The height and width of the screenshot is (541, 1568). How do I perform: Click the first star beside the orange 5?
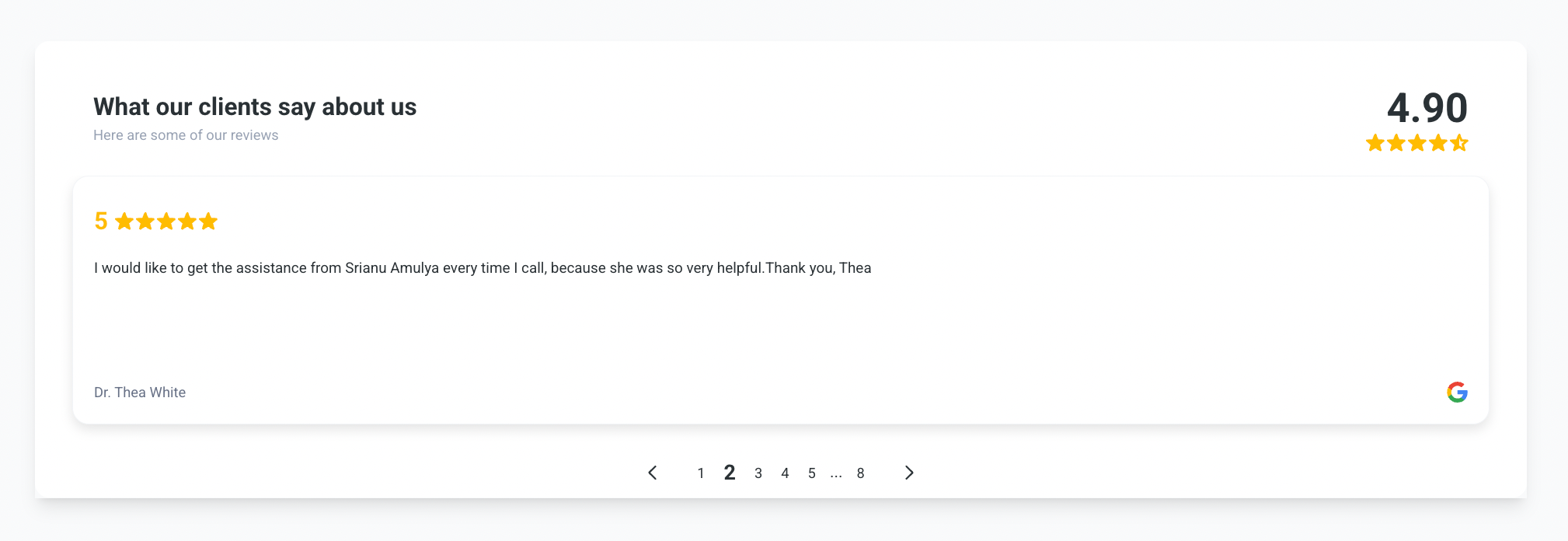(124, 222)
